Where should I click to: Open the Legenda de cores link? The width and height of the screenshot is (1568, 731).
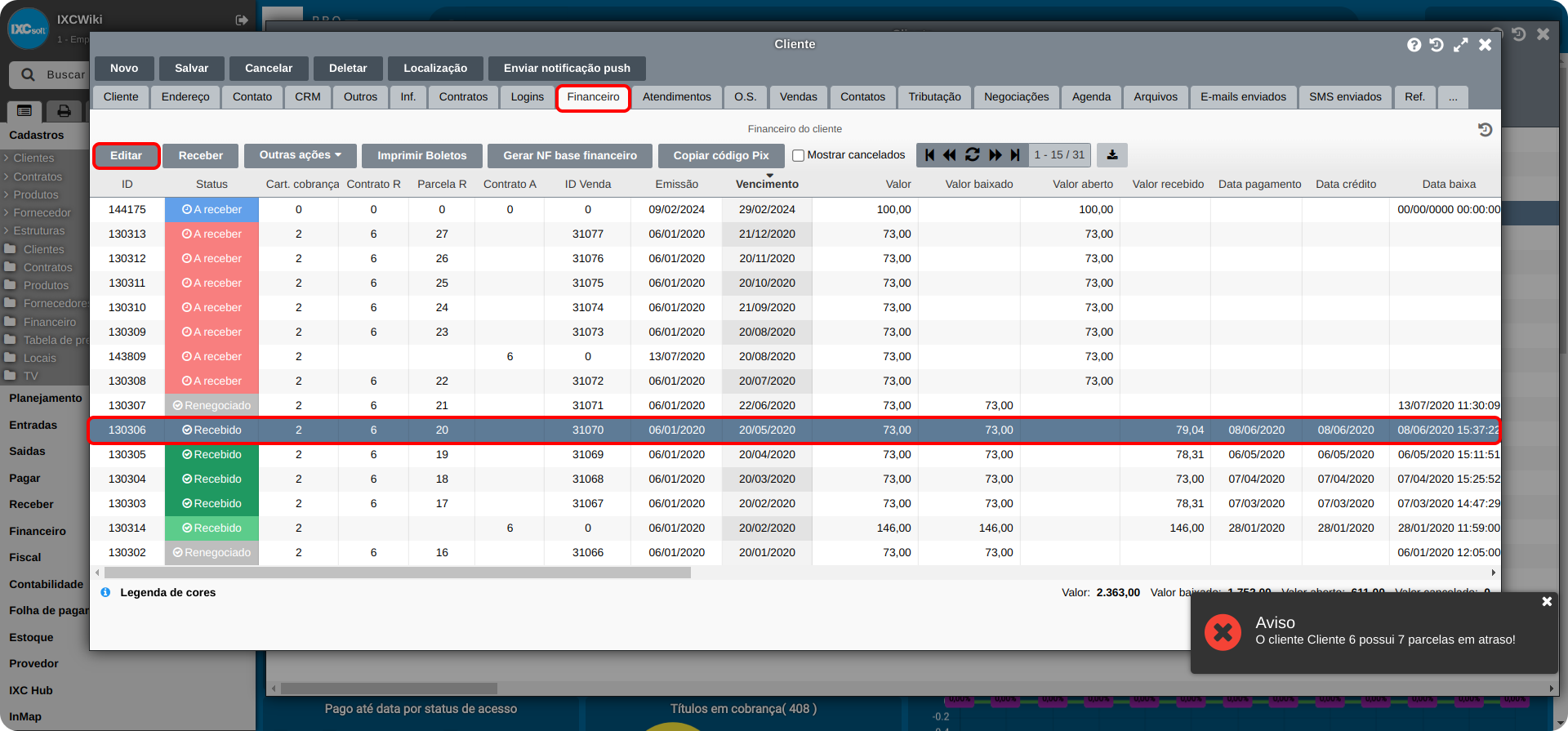point(168,592)
